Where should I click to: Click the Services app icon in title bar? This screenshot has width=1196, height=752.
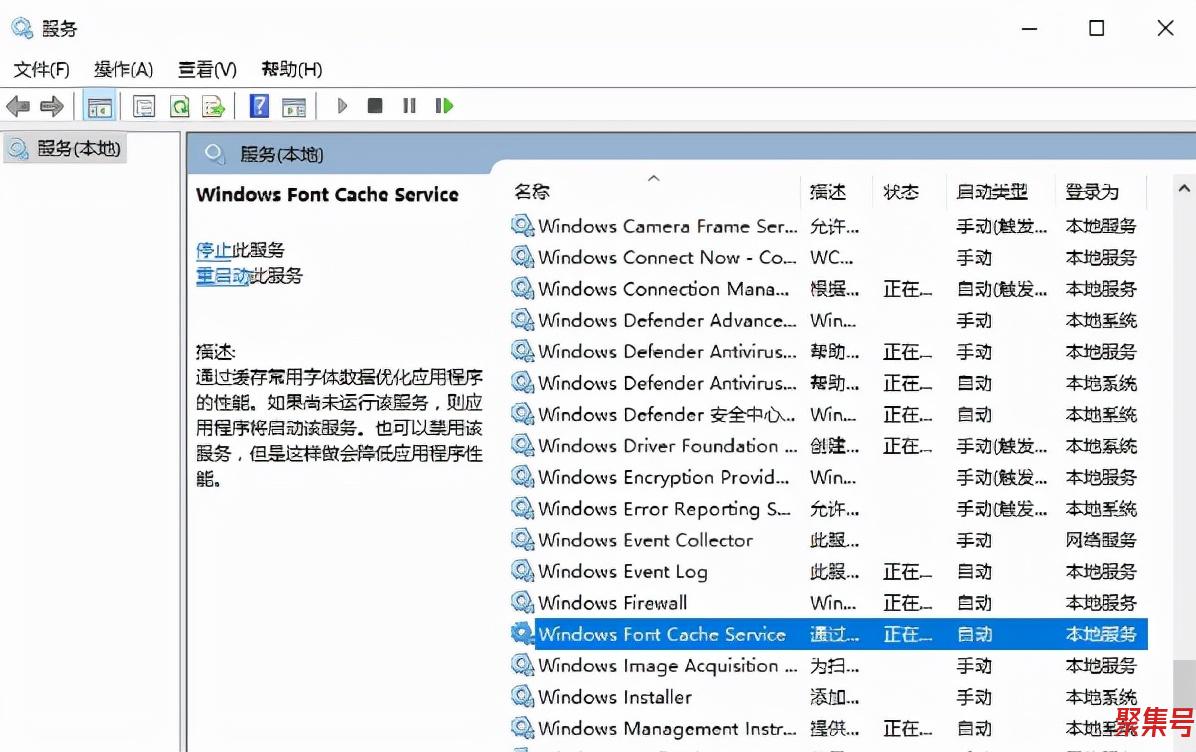point(21,28)
